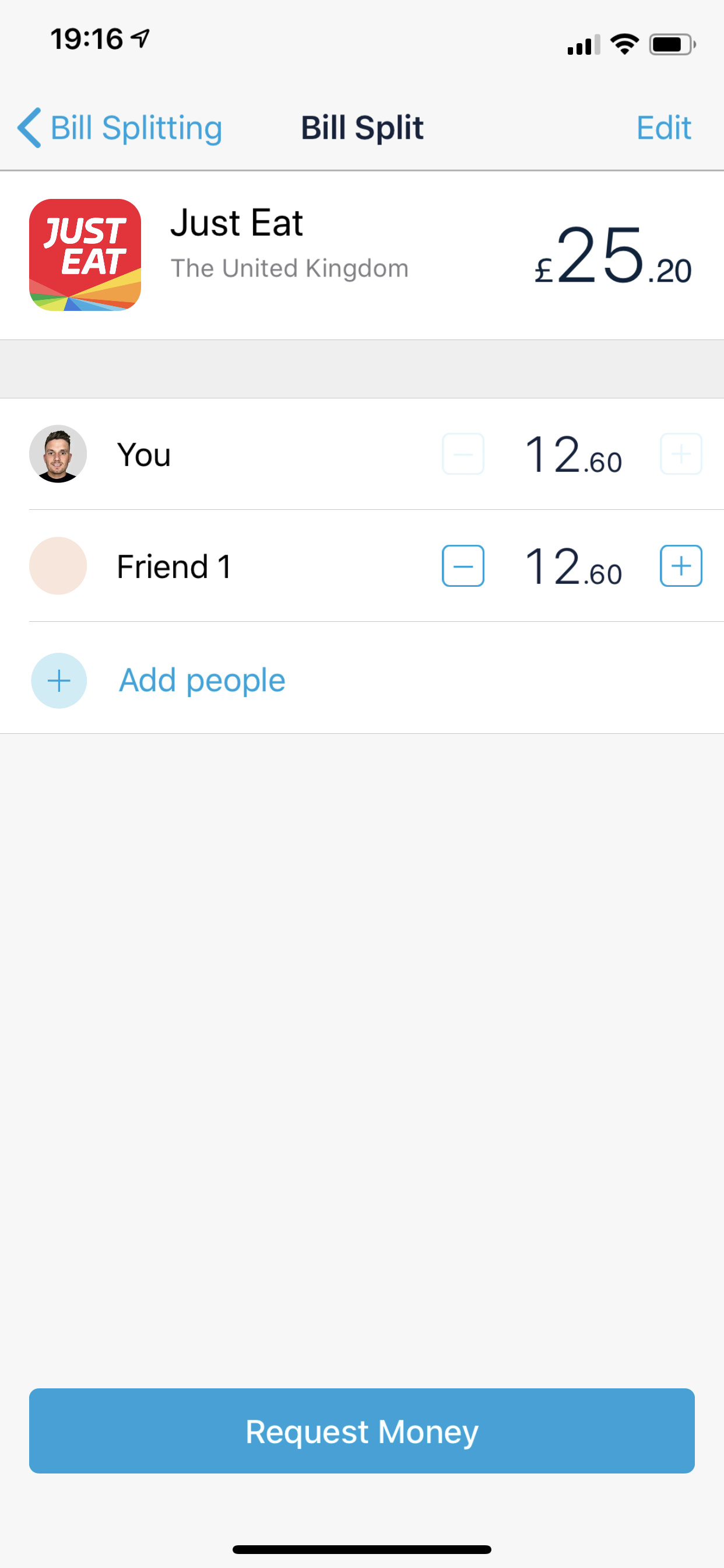Increase Friend 1's share with plus
This screenshot has width=724, height=1568.
coord(681,566)
